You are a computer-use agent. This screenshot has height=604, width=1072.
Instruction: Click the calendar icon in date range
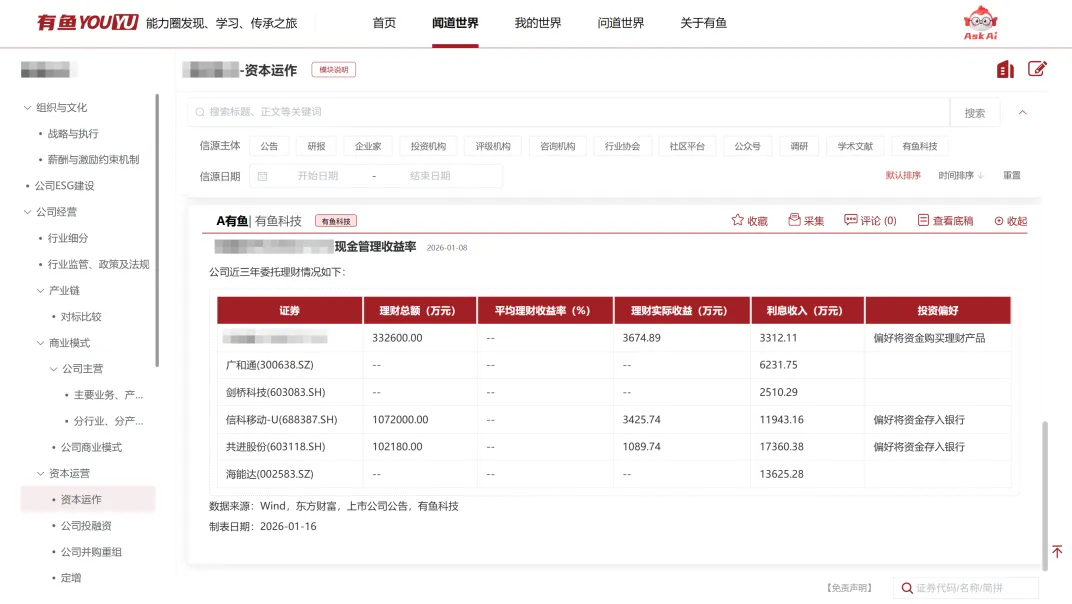tap(263, 176)
